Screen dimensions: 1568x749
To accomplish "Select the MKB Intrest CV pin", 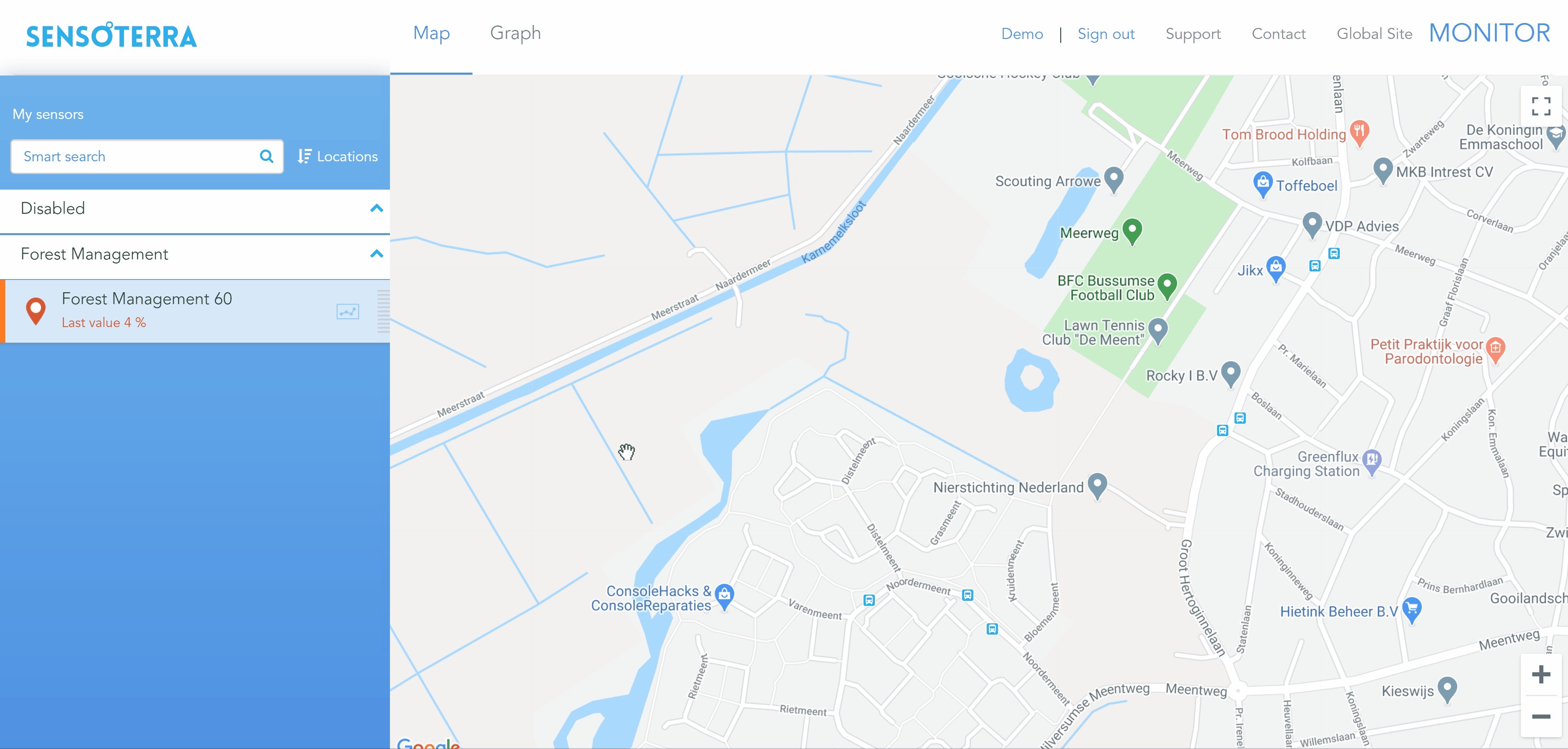I will click(1383, 170).
